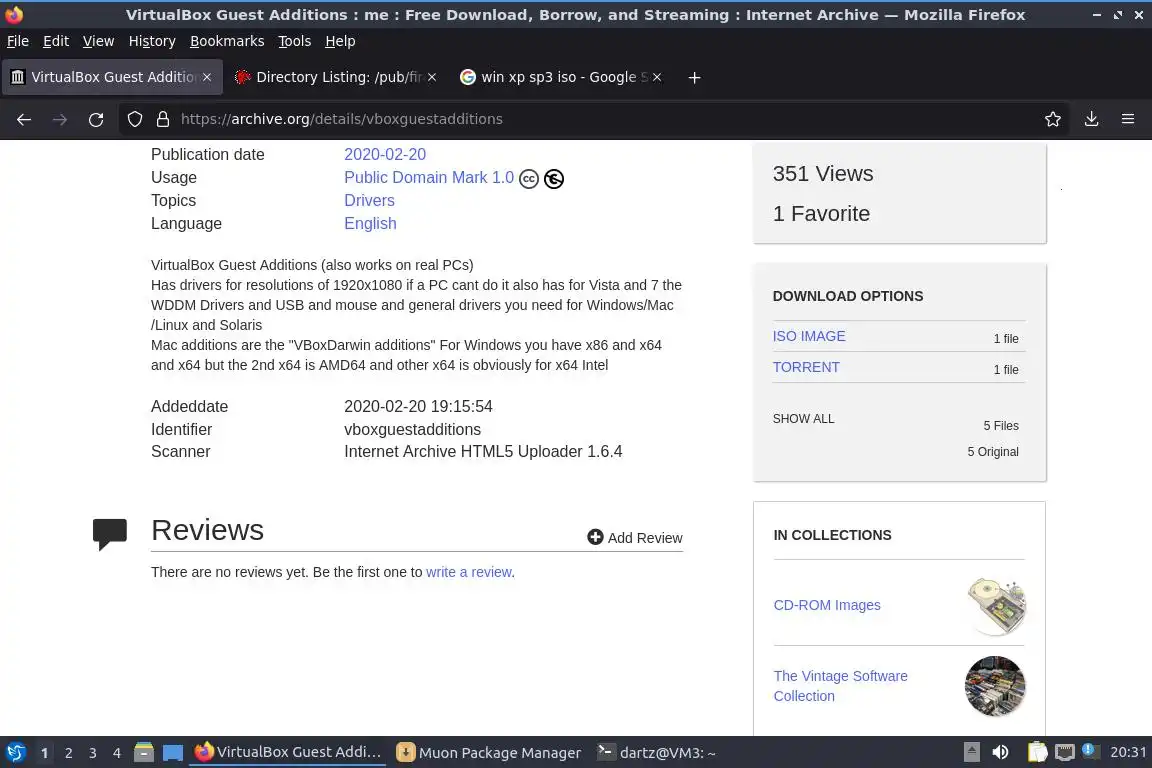
Task: Go back to the previous page
Action: pyautogui.click(x=24, y=119)
